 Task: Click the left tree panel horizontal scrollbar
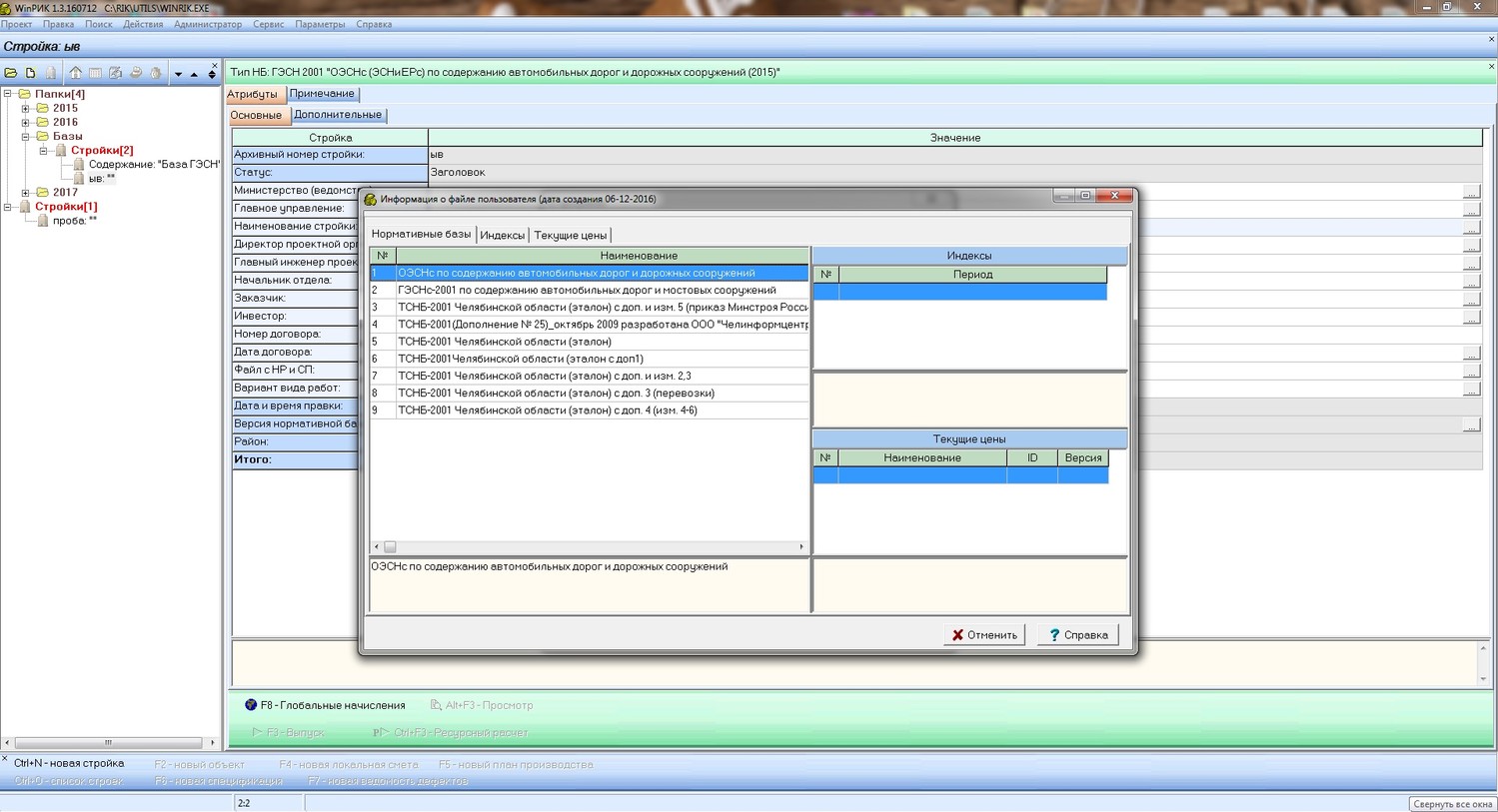coord(109,743)
